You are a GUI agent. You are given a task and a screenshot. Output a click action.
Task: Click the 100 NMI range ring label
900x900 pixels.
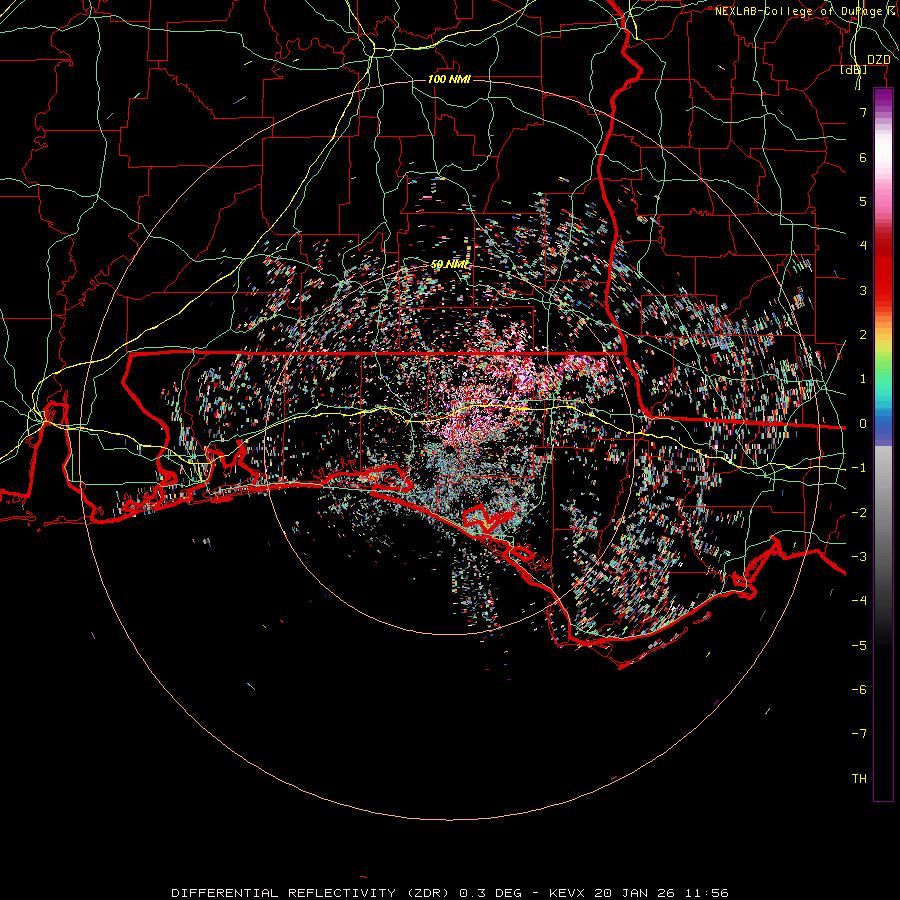point(449,79)
